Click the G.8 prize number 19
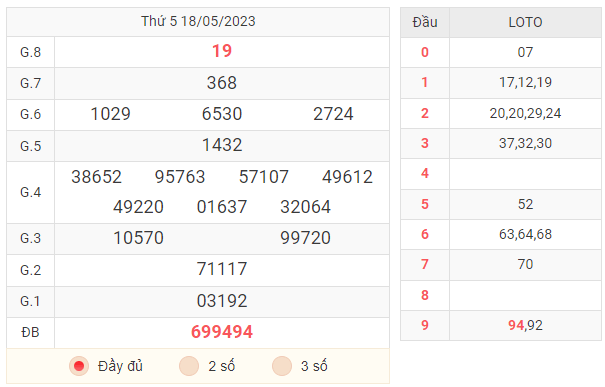This screenshot has height=387, width=605. (222, 51)
